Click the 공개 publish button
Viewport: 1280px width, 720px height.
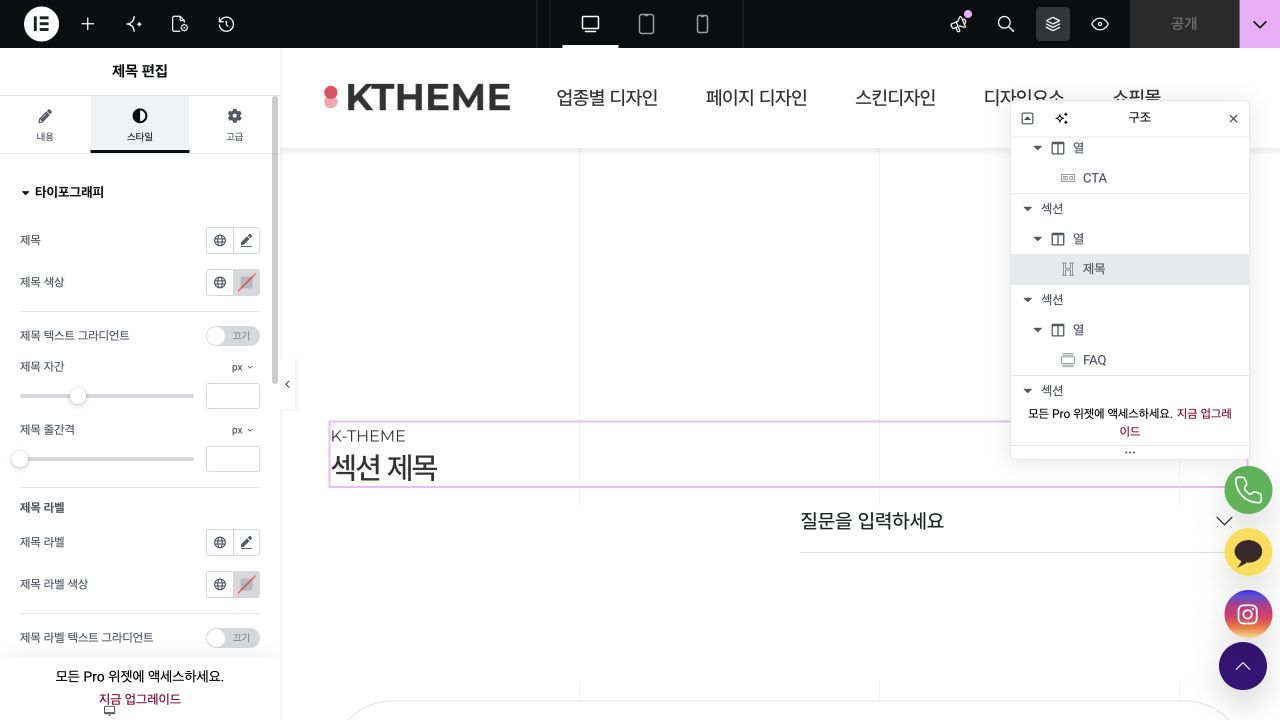point(1184,24)
